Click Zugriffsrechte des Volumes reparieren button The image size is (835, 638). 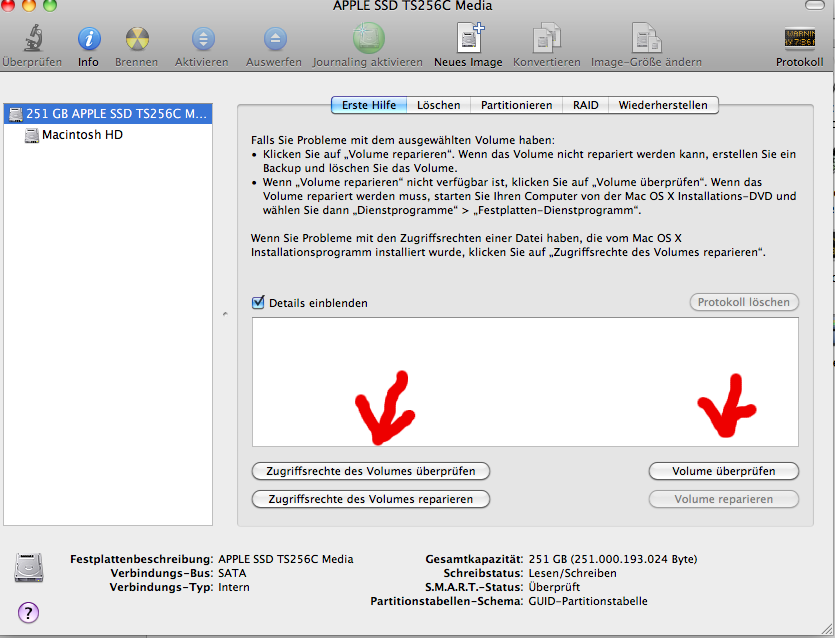370,498
